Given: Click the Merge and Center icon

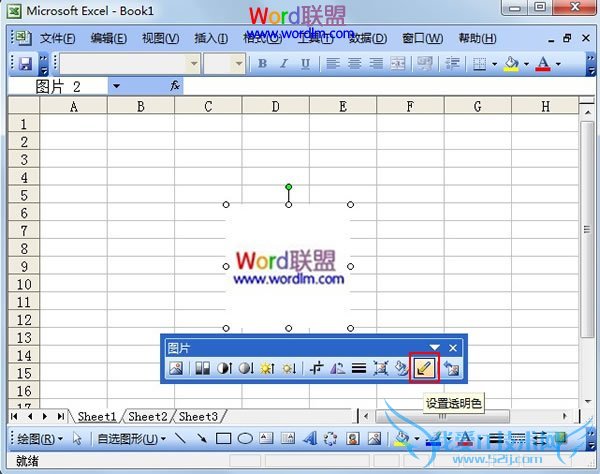Looking at the screenshot, I should click(x=398, y=64).
